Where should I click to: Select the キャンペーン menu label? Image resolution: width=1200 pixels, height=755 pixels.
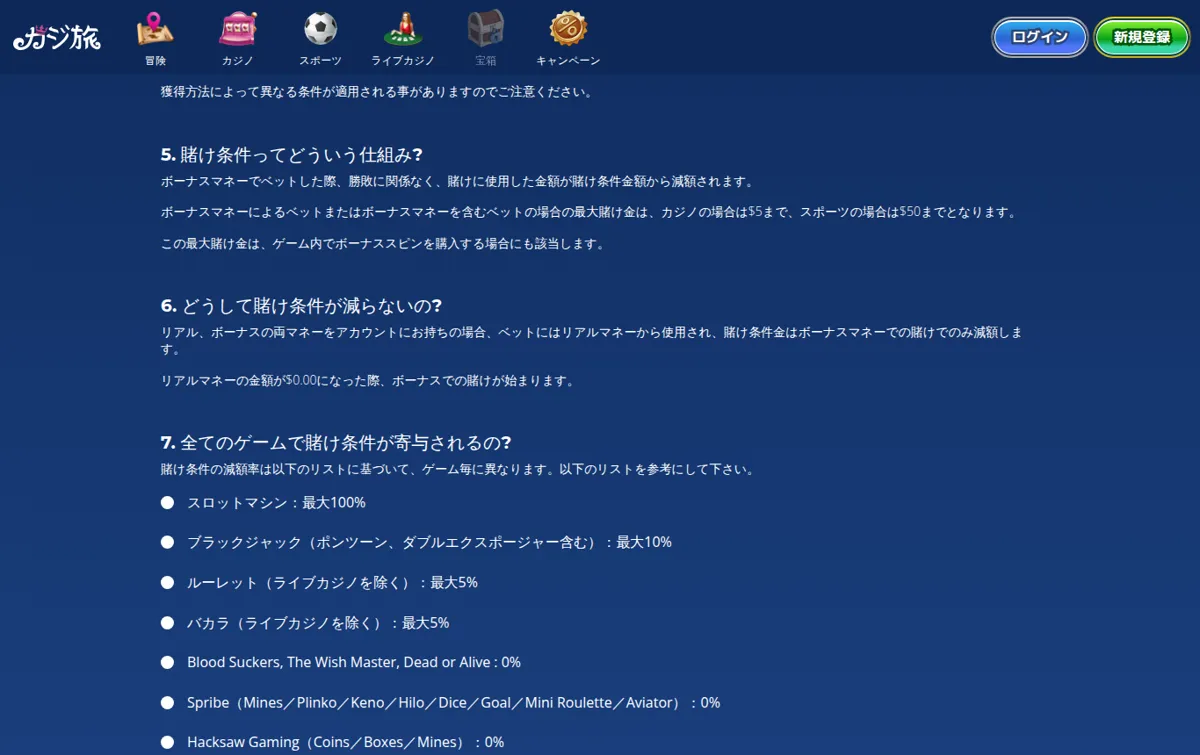(568, 61)
